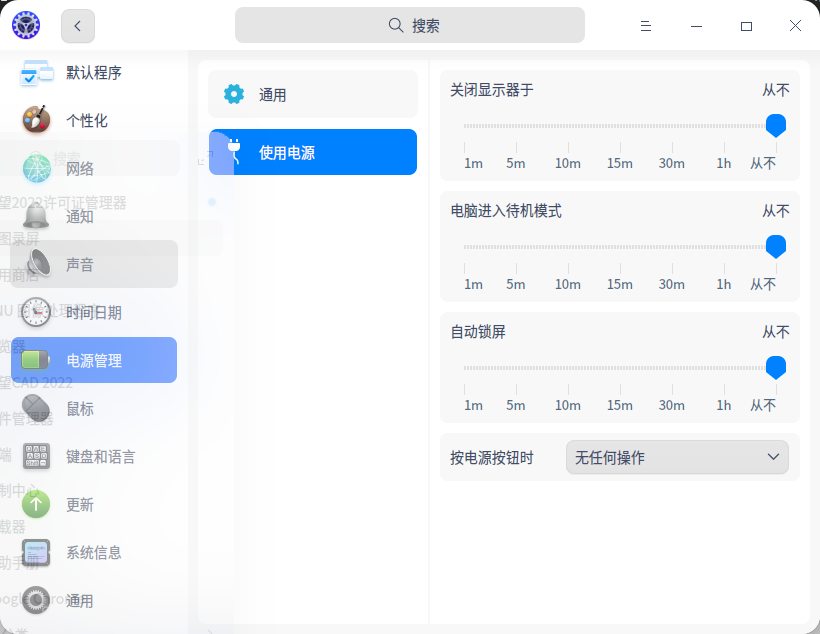Move the 自动锁屏 slider to 30m

coord(671,367)
